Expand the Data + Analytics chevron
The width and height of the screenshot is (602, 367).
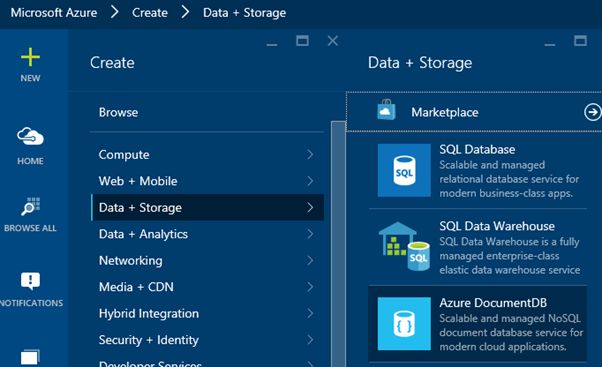click(310, 234)
